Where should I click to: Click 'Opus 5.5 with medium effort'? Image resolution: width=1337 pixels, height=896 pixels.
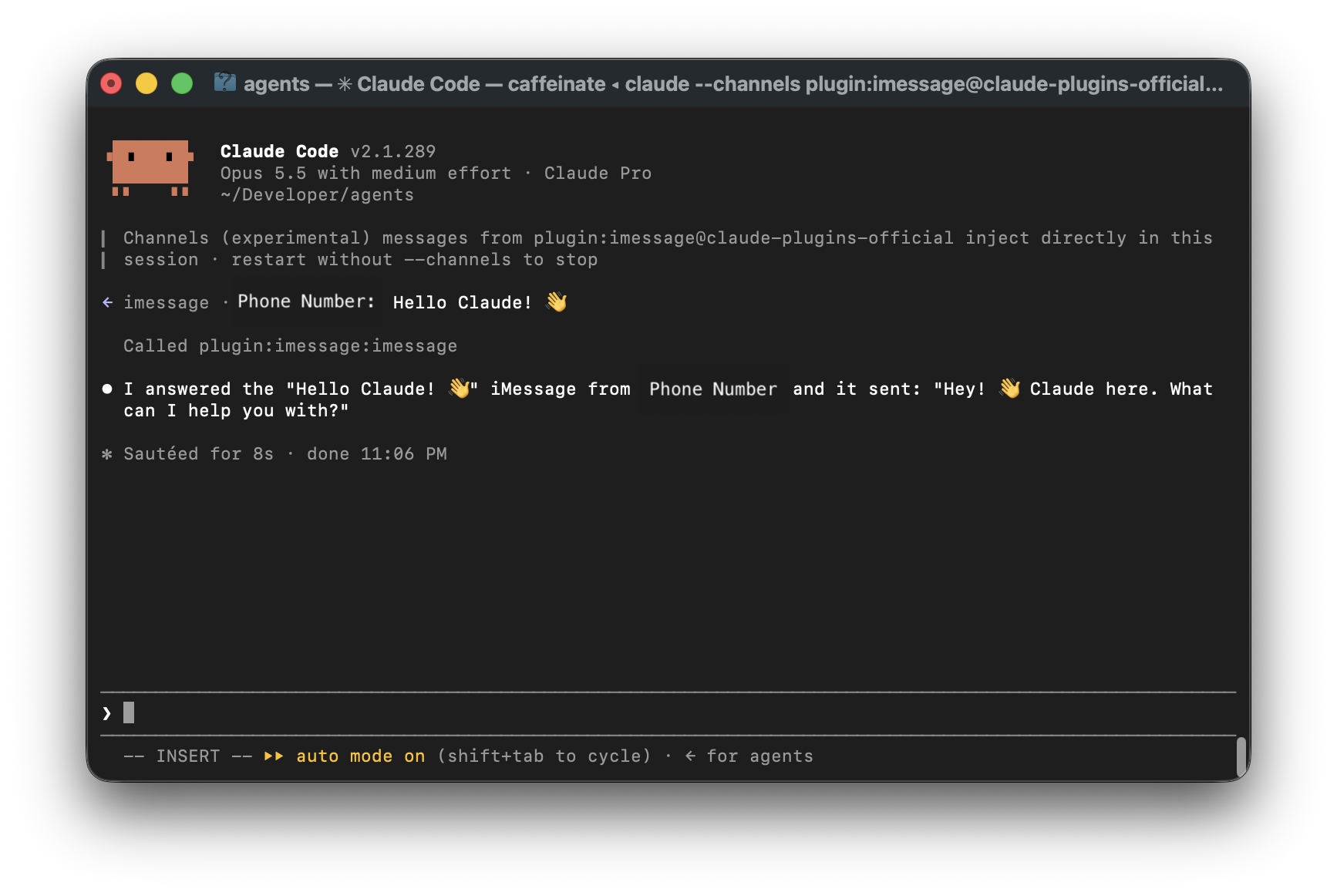[365, 173]
